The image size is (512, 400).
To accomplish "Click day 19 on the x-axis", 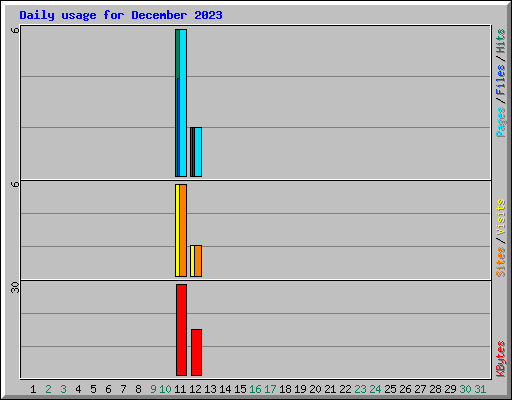I will pyautogui.click(x=300, y=389).
